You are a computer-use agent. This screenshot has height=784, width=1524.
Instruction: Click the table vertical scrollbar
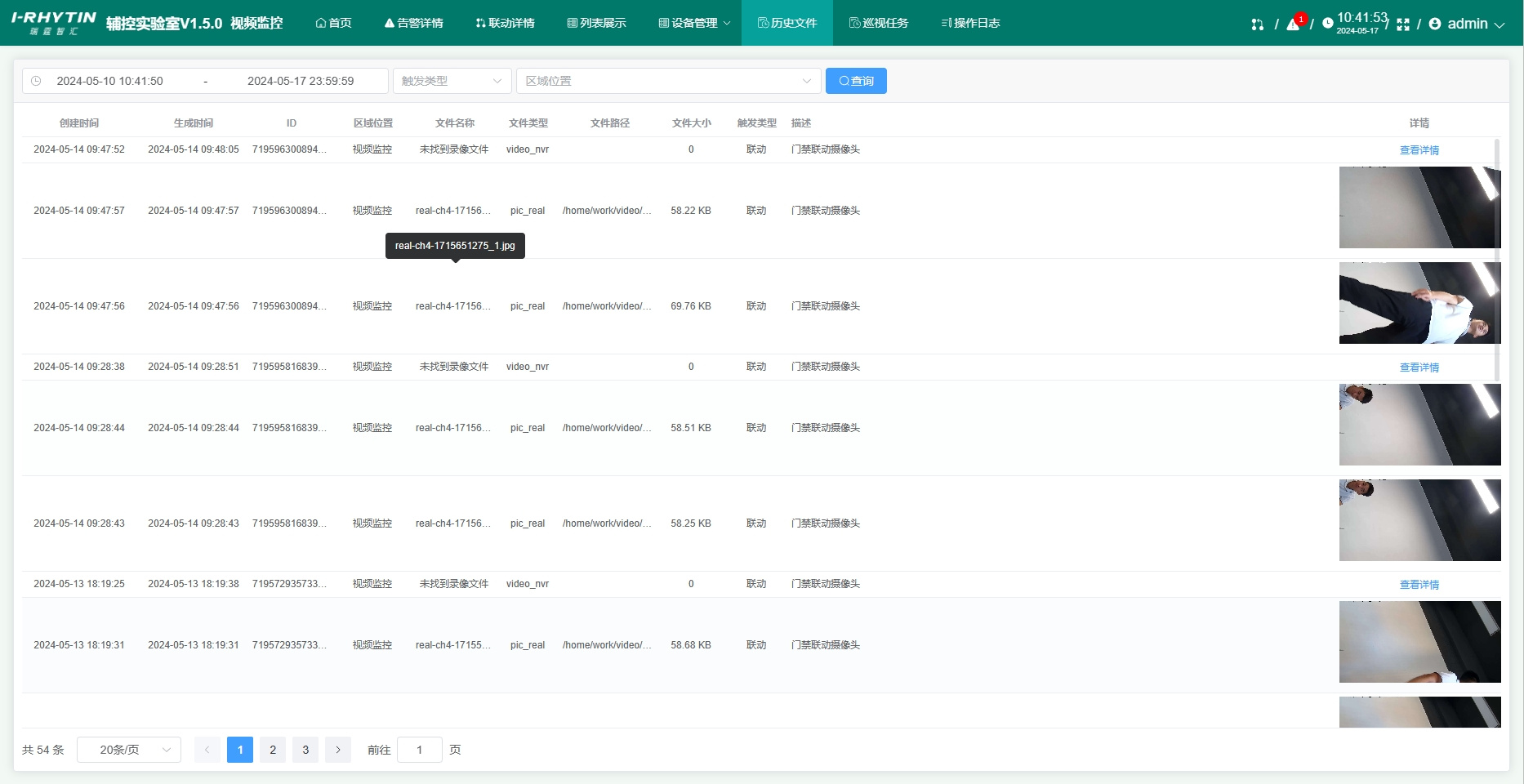coord(1497,260)
